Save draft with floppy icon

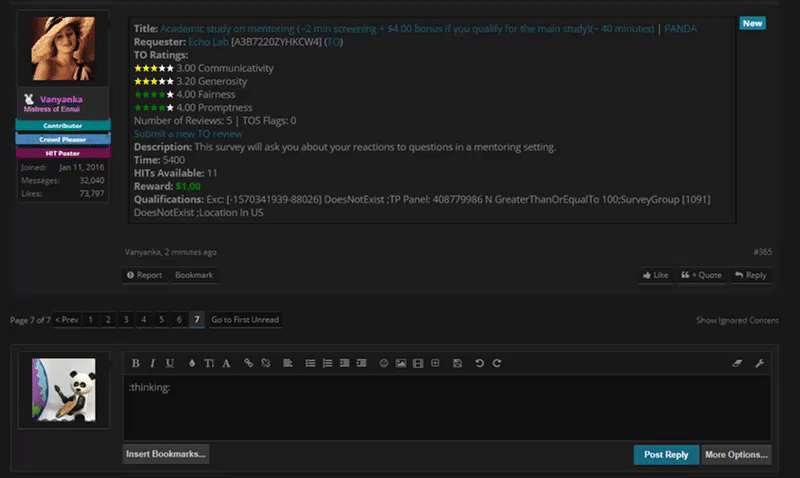(x=457, y=363)
